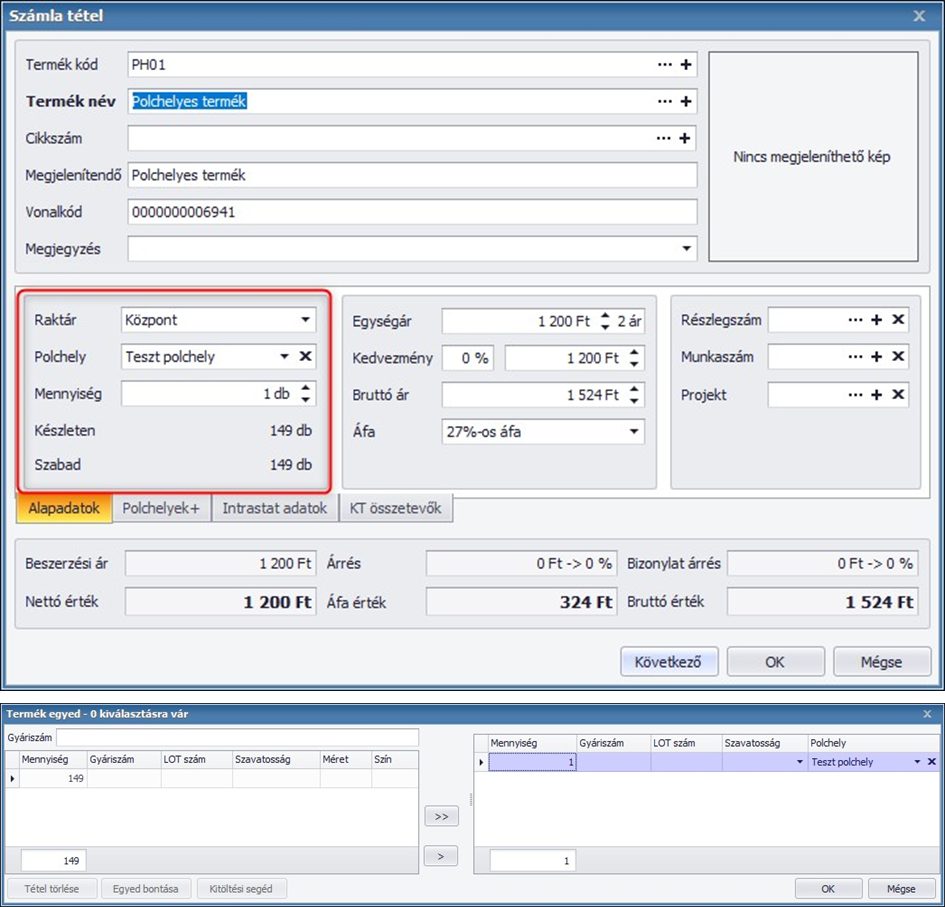Click plus icon beside Termék név
Image resolution: width=945 pixels, height=907 pixels.
(686, 101)
